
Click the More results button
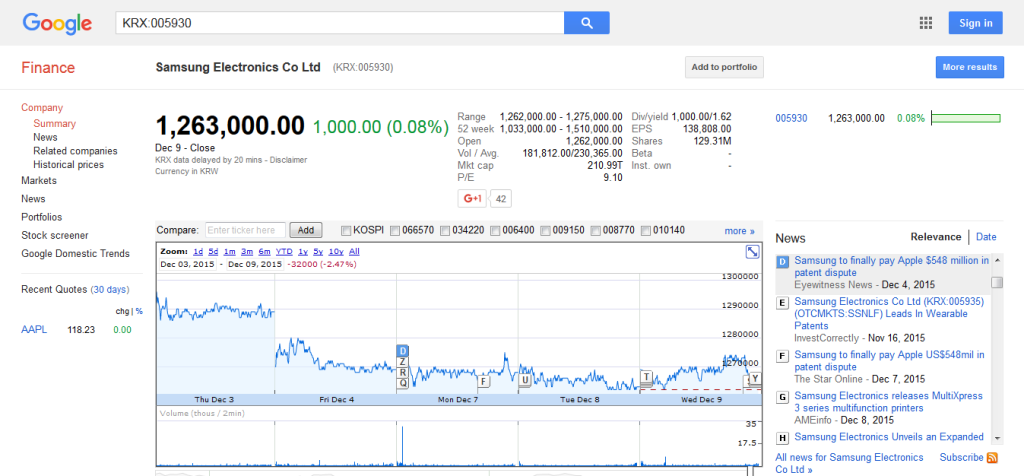click(x=970, y=67)
